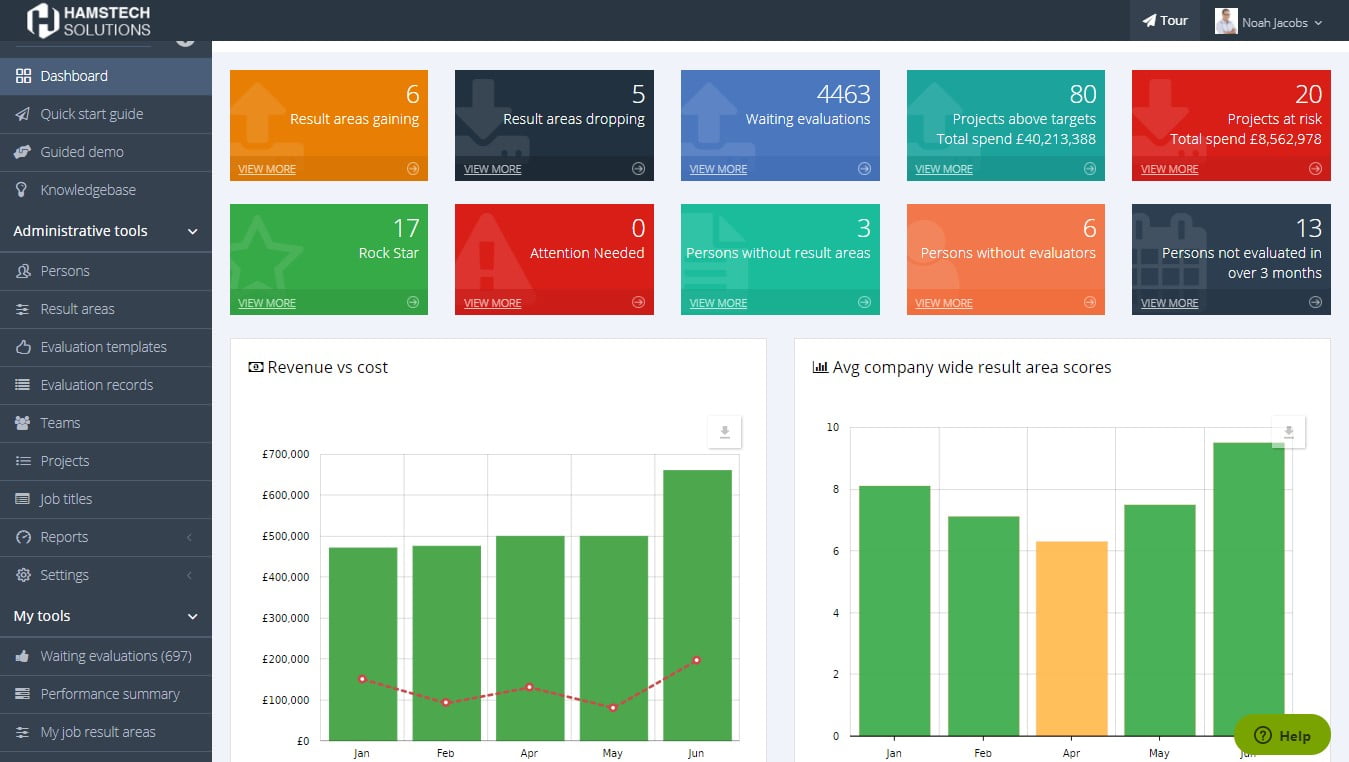The image size is (1349, 762).
Task: Open the green Help button
Action: [x=1282, y=735]
